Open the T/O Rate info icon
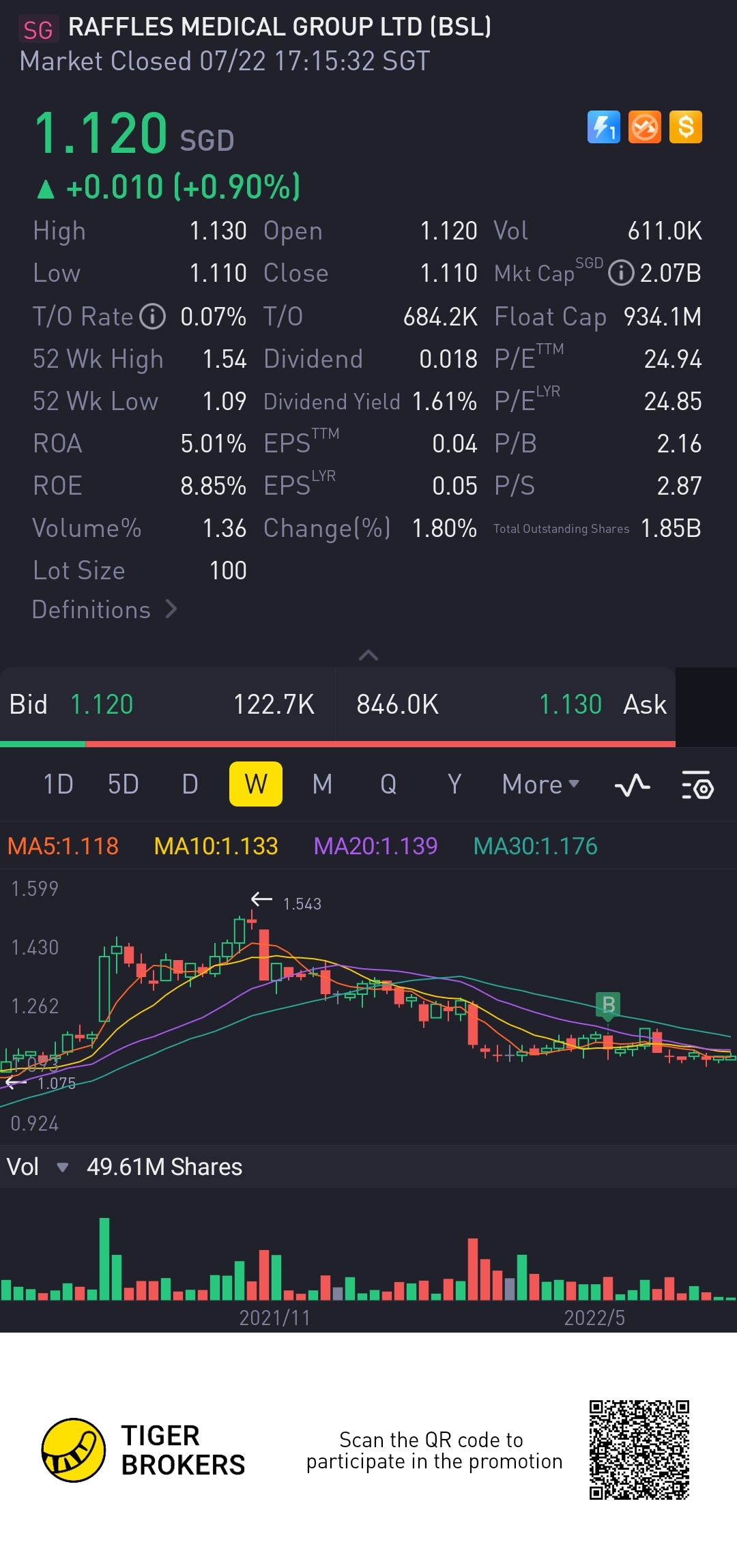This screenshot has width=737, height=1568. click(153, 317)
